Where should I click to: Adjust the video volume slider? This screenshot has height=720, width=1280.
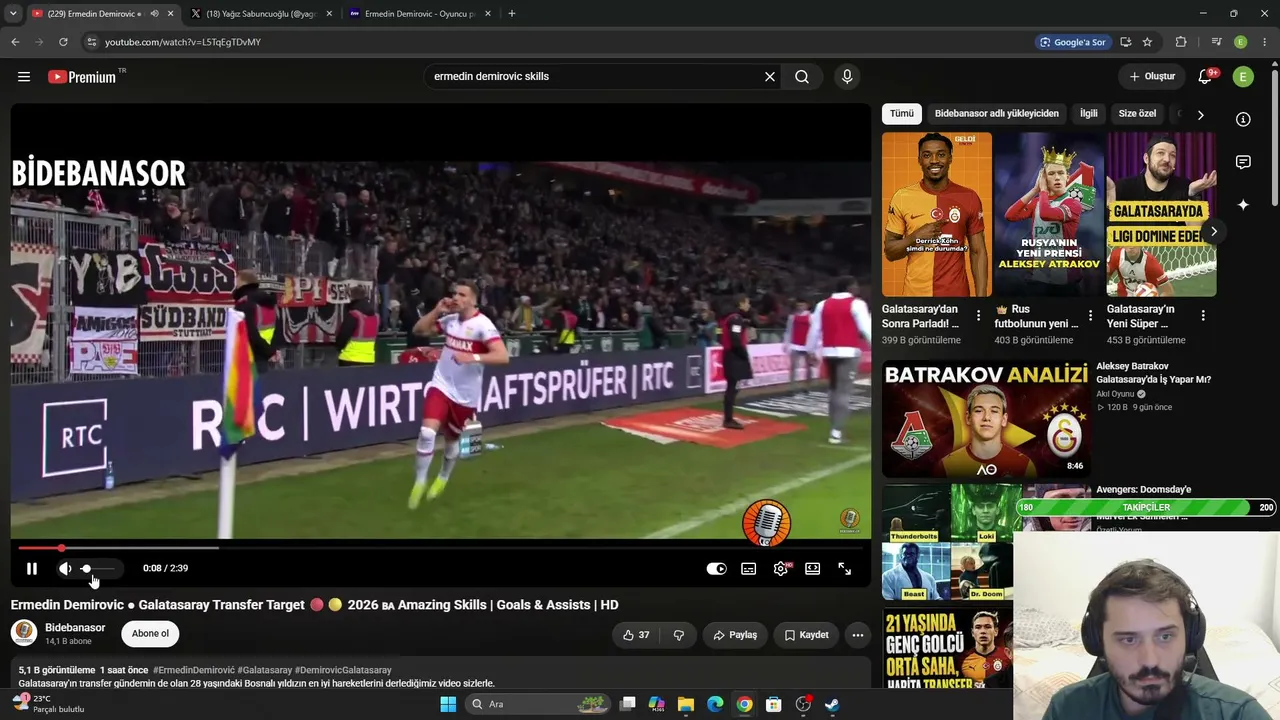click(98, 568)
